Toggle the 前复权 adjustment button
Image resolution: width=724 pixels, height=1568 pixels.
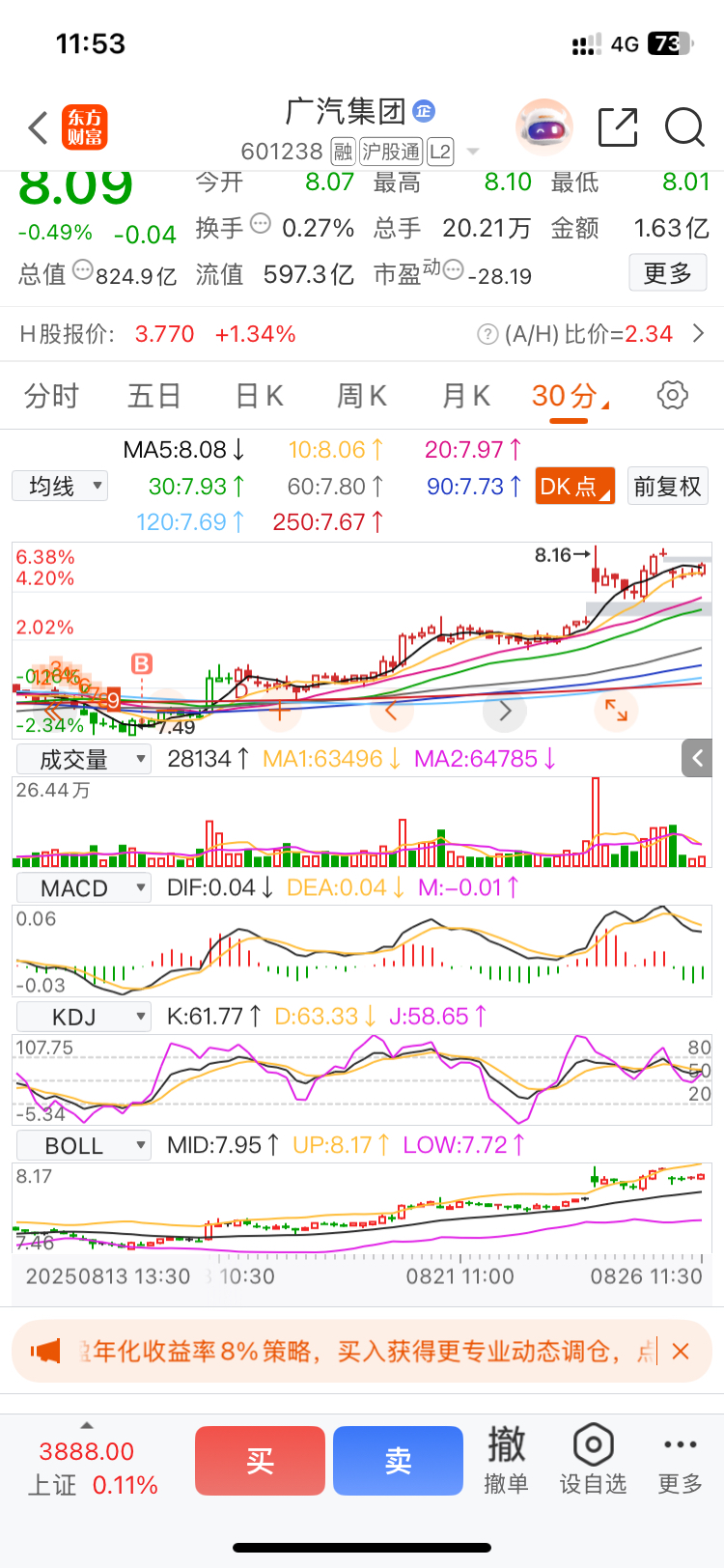667,486
